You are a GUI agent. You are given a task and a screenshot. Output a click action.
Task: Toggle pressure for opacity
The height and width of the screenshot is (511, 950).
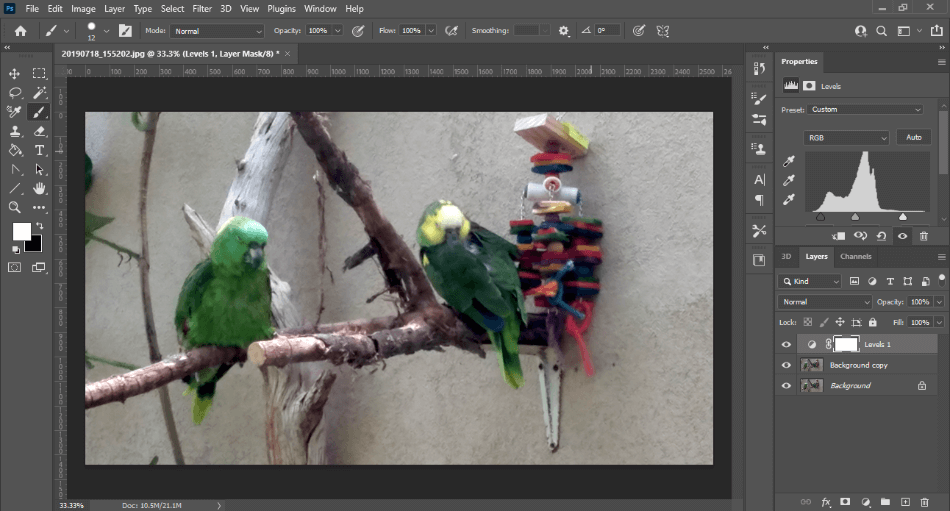tap(358, 31)
